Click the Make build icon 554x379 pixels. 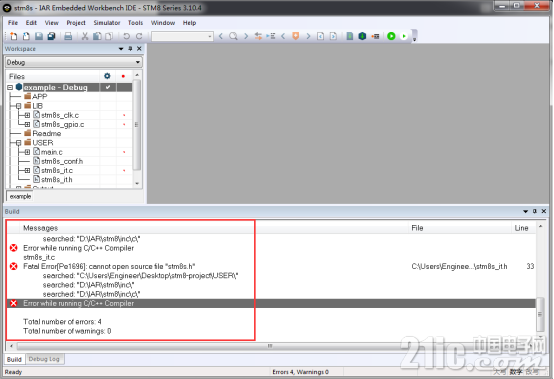pyautogui.click(x=362, y=36)
